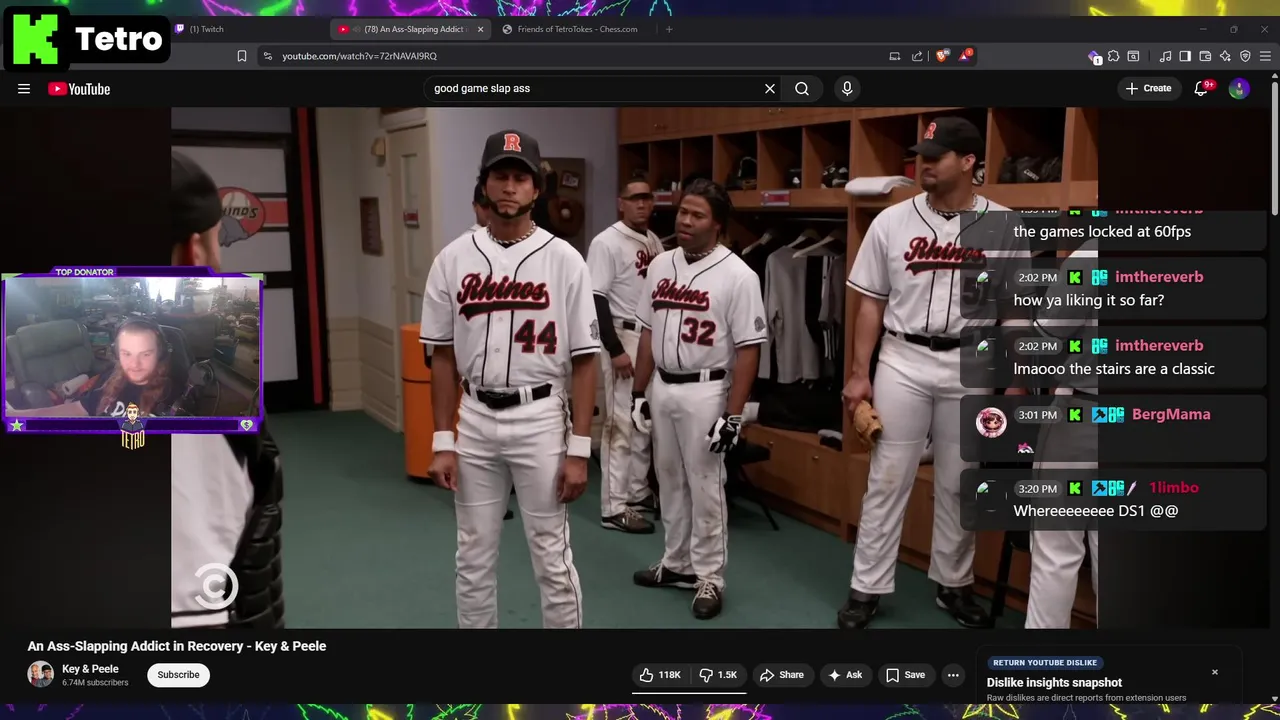
Task: Click the video player to pause
Action: tap(634, 368)
